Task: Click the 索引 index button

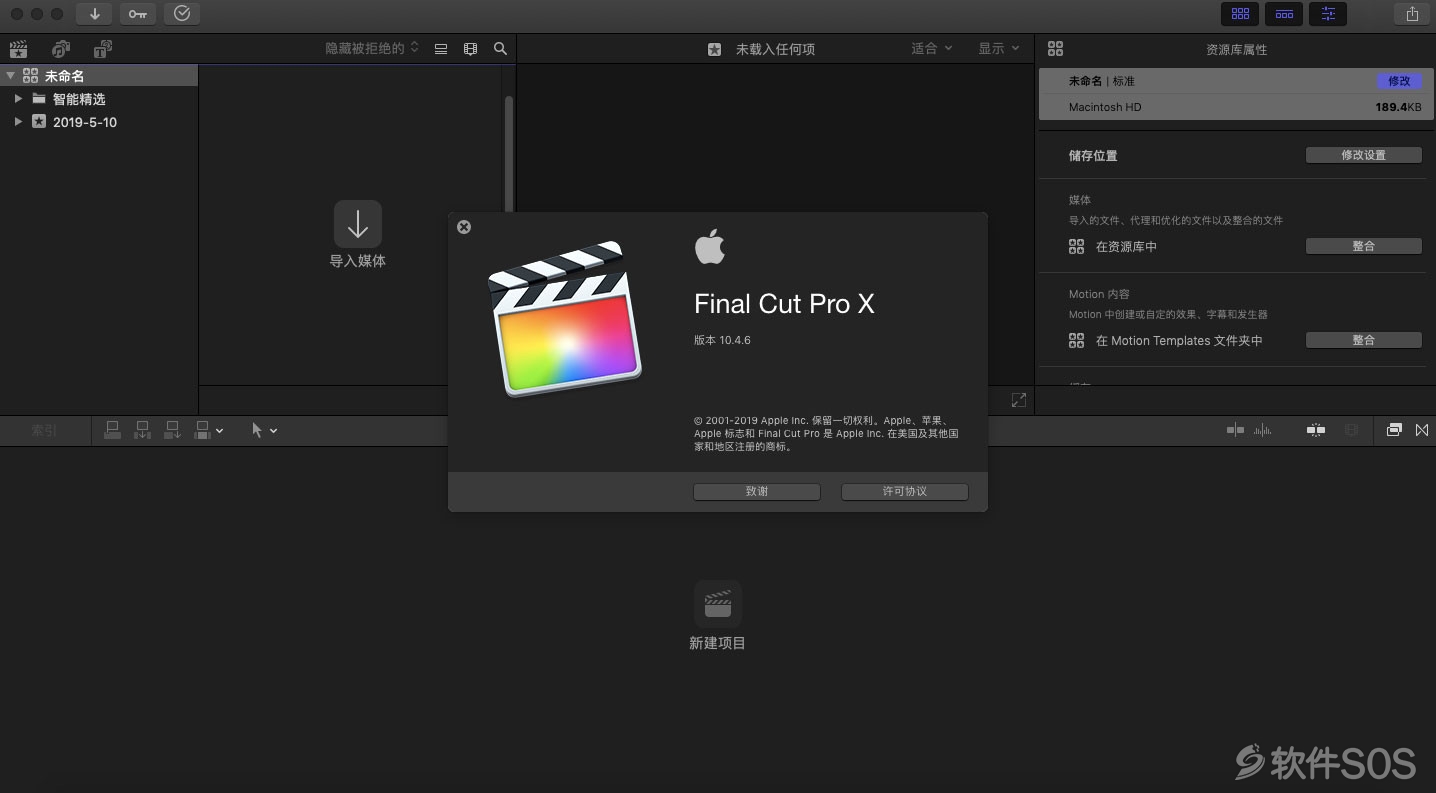Action: pos(44,430)
